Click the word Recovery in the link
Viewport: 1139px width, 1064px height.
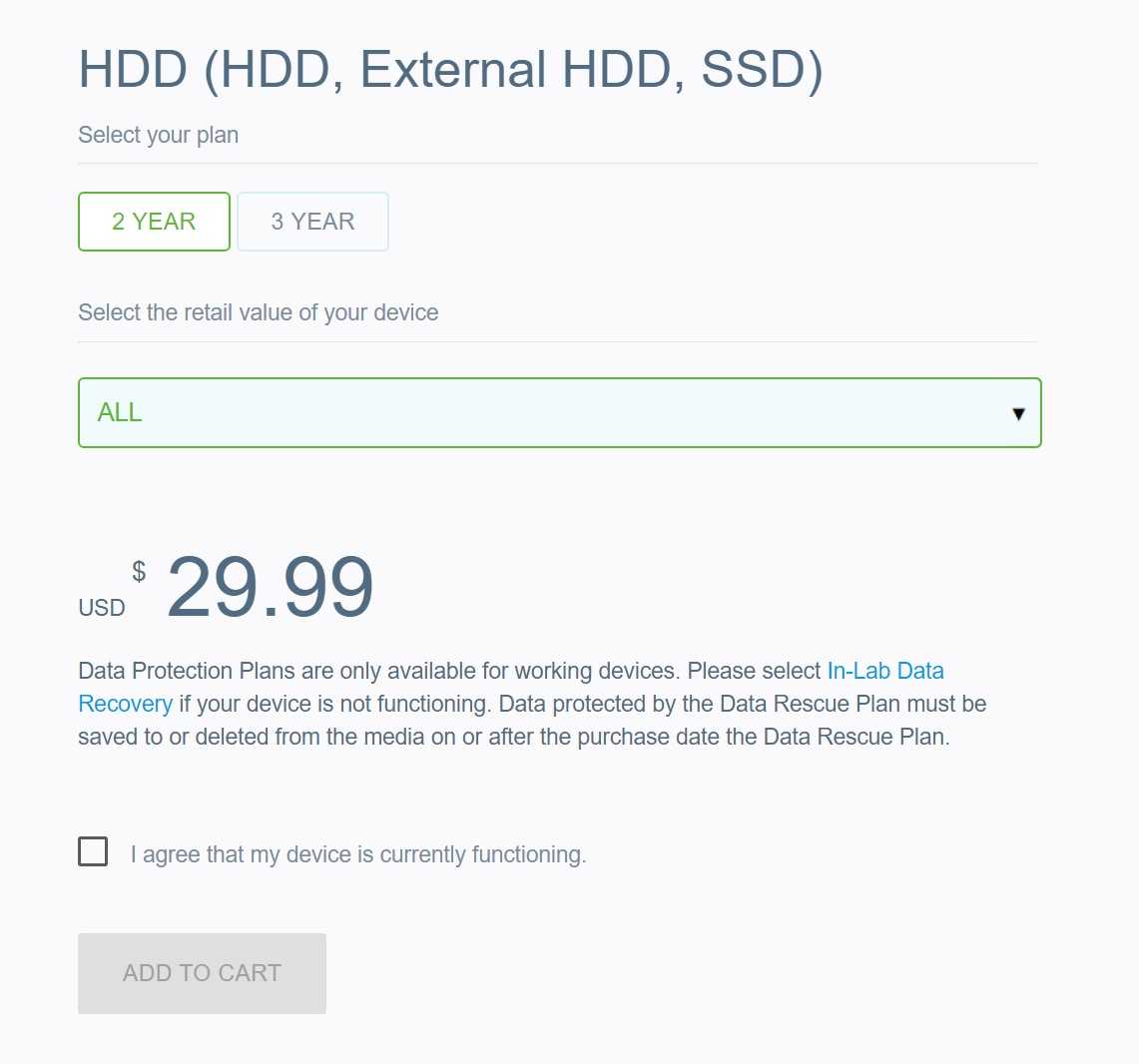click(x=125, y=704)
